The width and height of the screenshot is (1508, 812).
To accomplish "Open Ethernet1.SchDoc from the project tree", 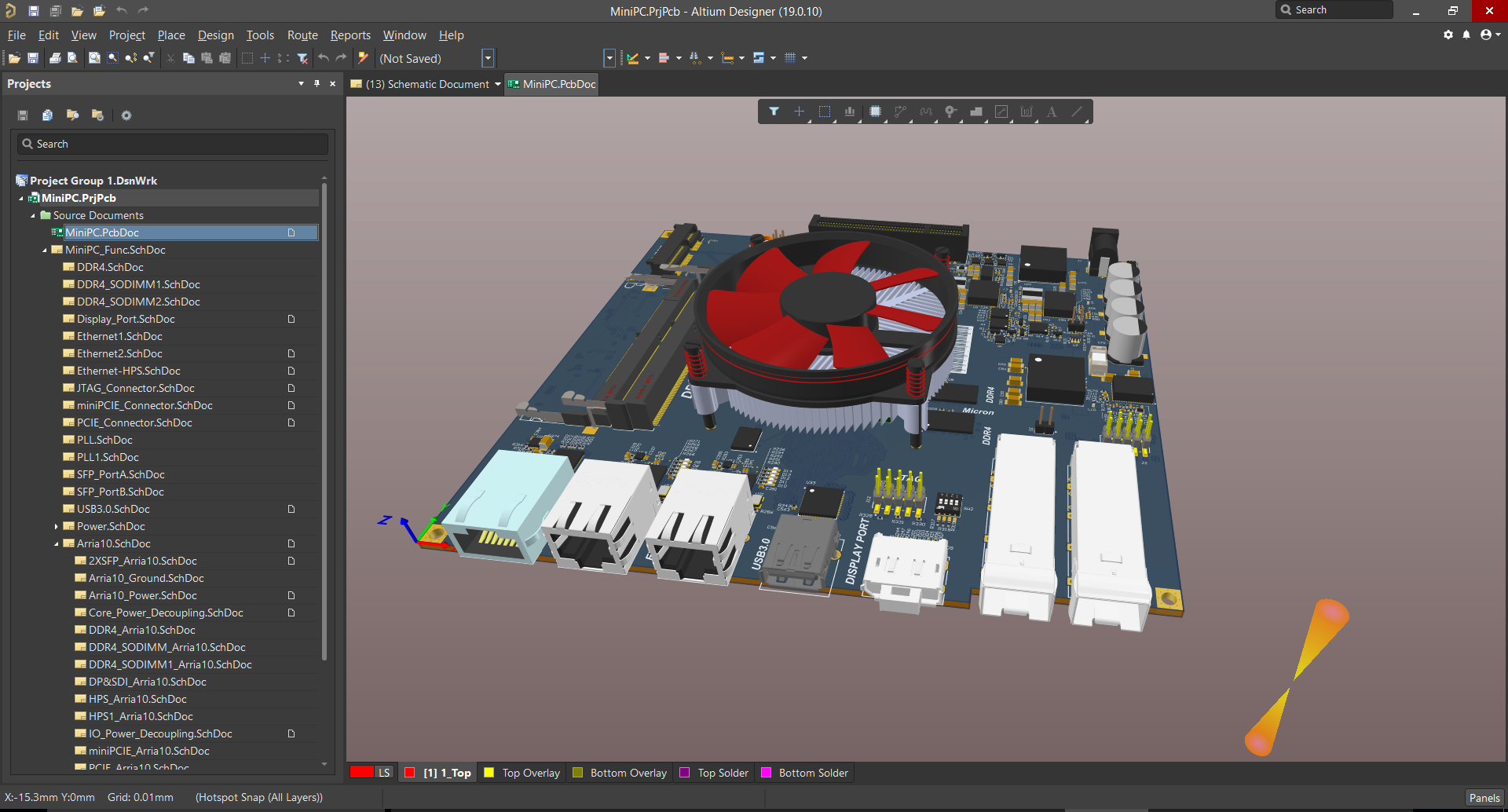I will pos(119,336).
